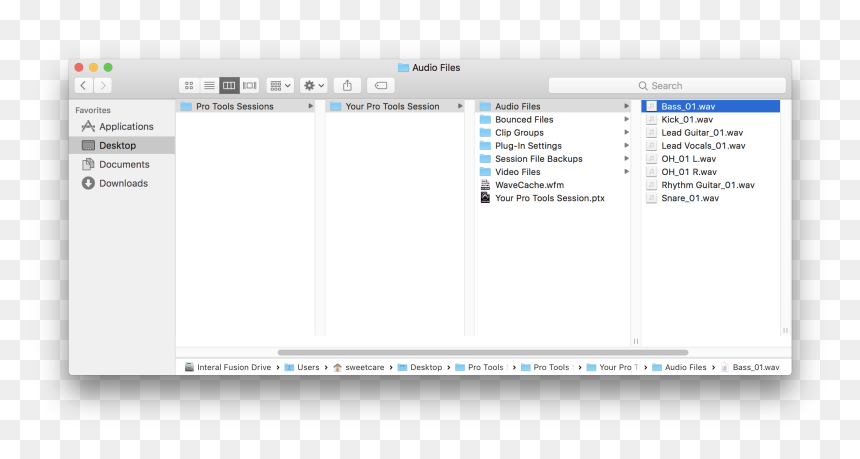Open Downloads in the sidebar
The width and height of the screenshot is (860, 459).
click(x=122, y=183)
